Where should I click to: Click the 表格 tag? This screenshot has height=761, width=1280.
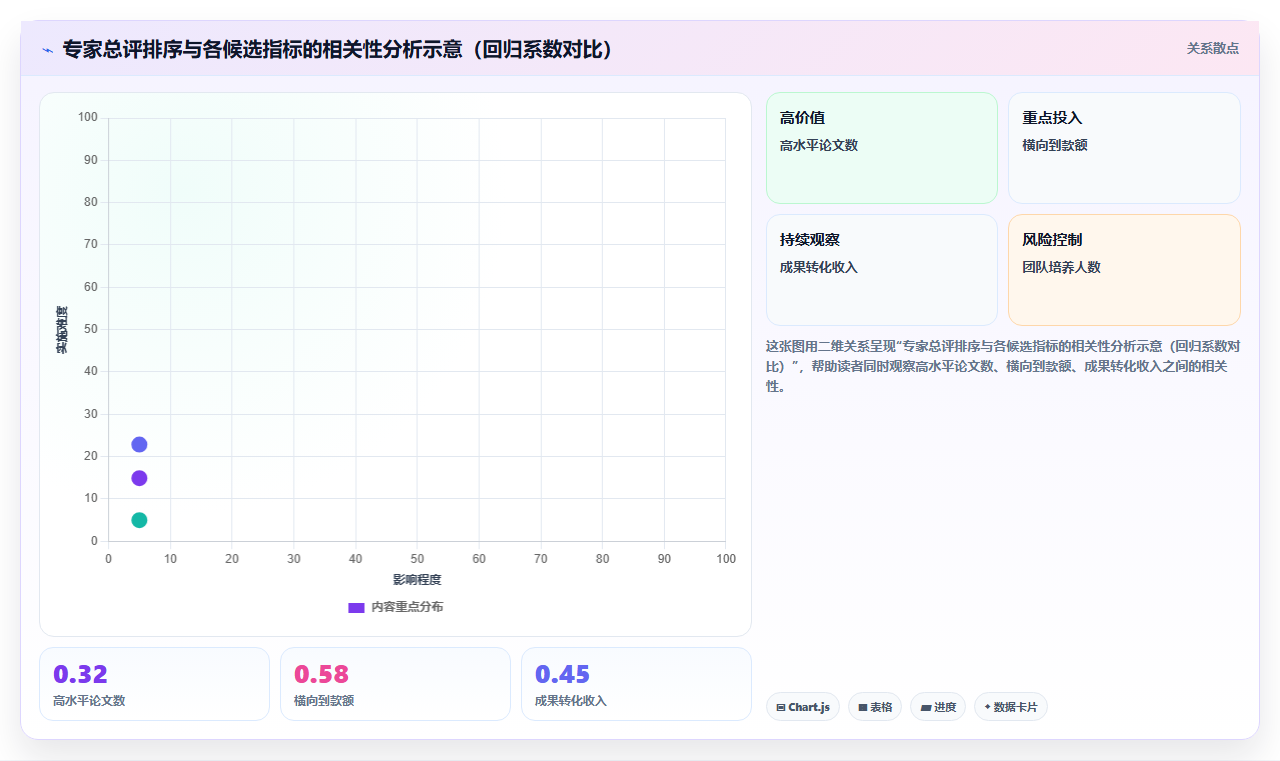coord(875,707)
